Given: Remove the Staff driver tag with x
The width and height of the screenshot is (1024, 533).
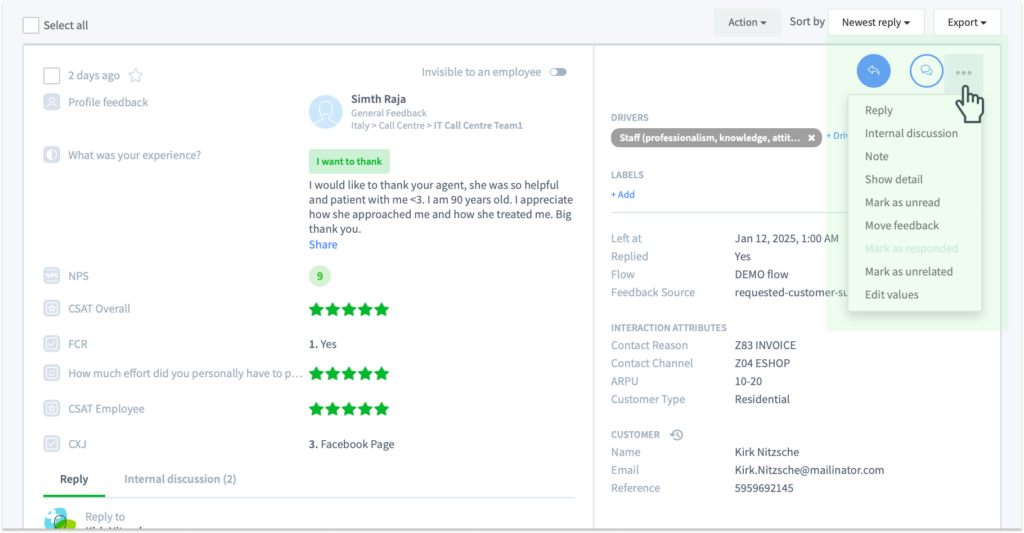Looking at the screenshot, I should (811, 138).
